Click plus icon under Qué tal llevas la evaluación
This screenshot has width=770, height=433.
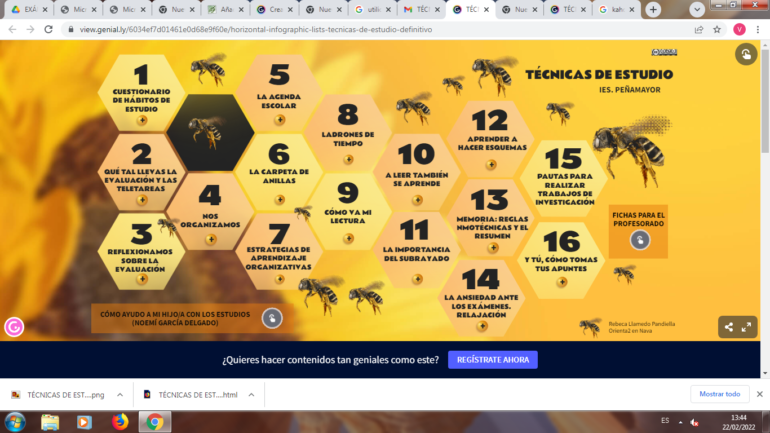coord(142,200)
